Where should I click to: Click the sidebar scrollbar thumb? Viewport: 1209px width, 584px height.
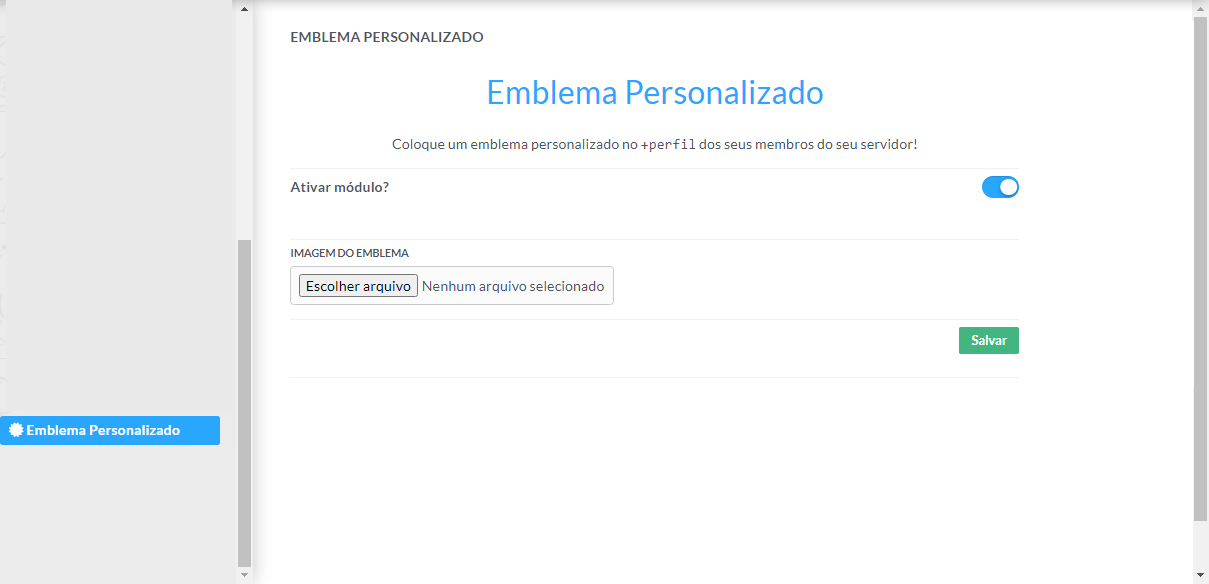point(244,400)
